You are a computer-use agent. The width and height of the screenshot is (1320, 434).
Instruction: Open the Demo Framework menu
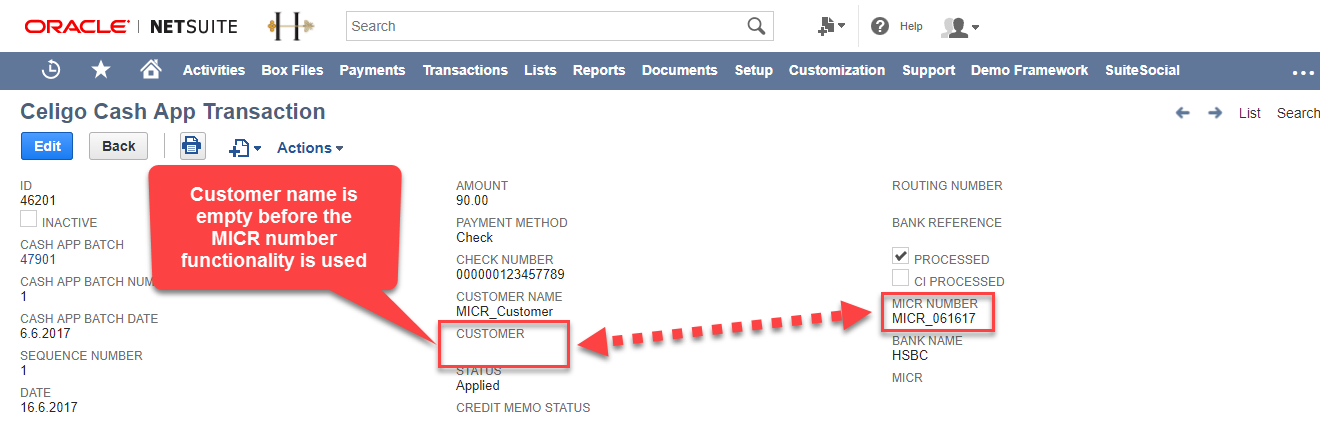tap(1029, 70)
